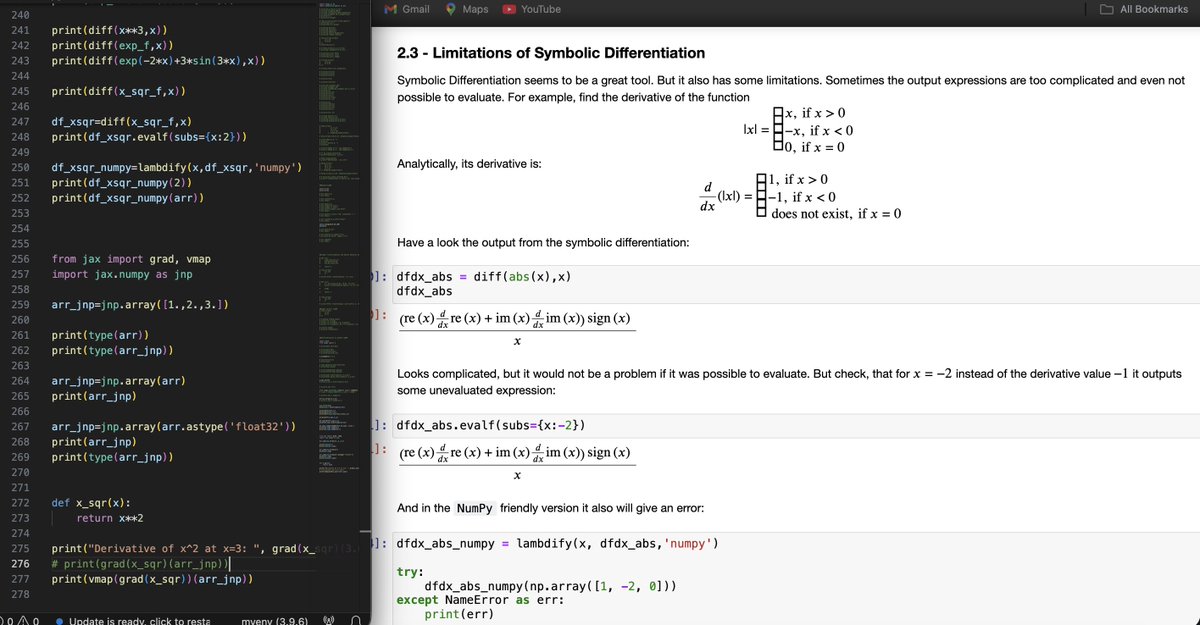Image resolution: width=1200 pixels, height=625 pixels.
Task: Click 'print(vmap(grad(x_sqr))(arr_jnp))' line
Action: [151, 579]
